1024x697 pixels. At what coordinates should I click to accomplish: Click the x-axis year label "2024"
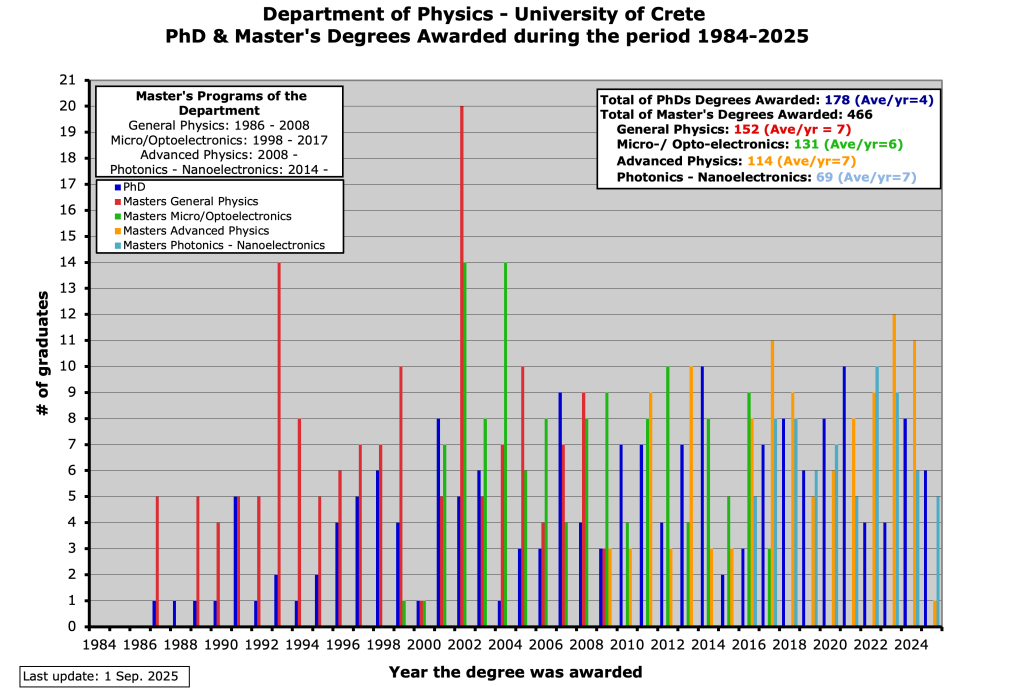point(911,645)
